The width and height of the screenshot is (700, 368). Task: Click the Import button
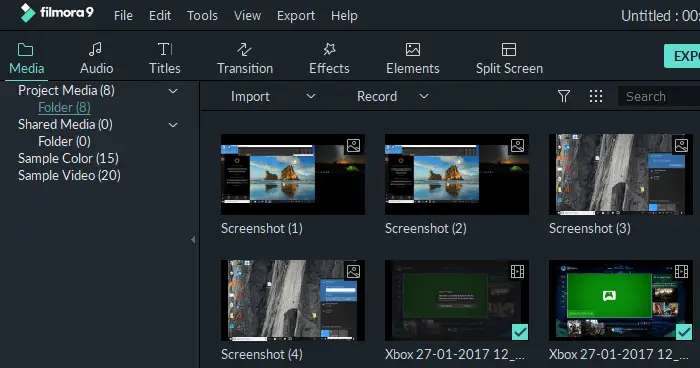click(250, 96)
